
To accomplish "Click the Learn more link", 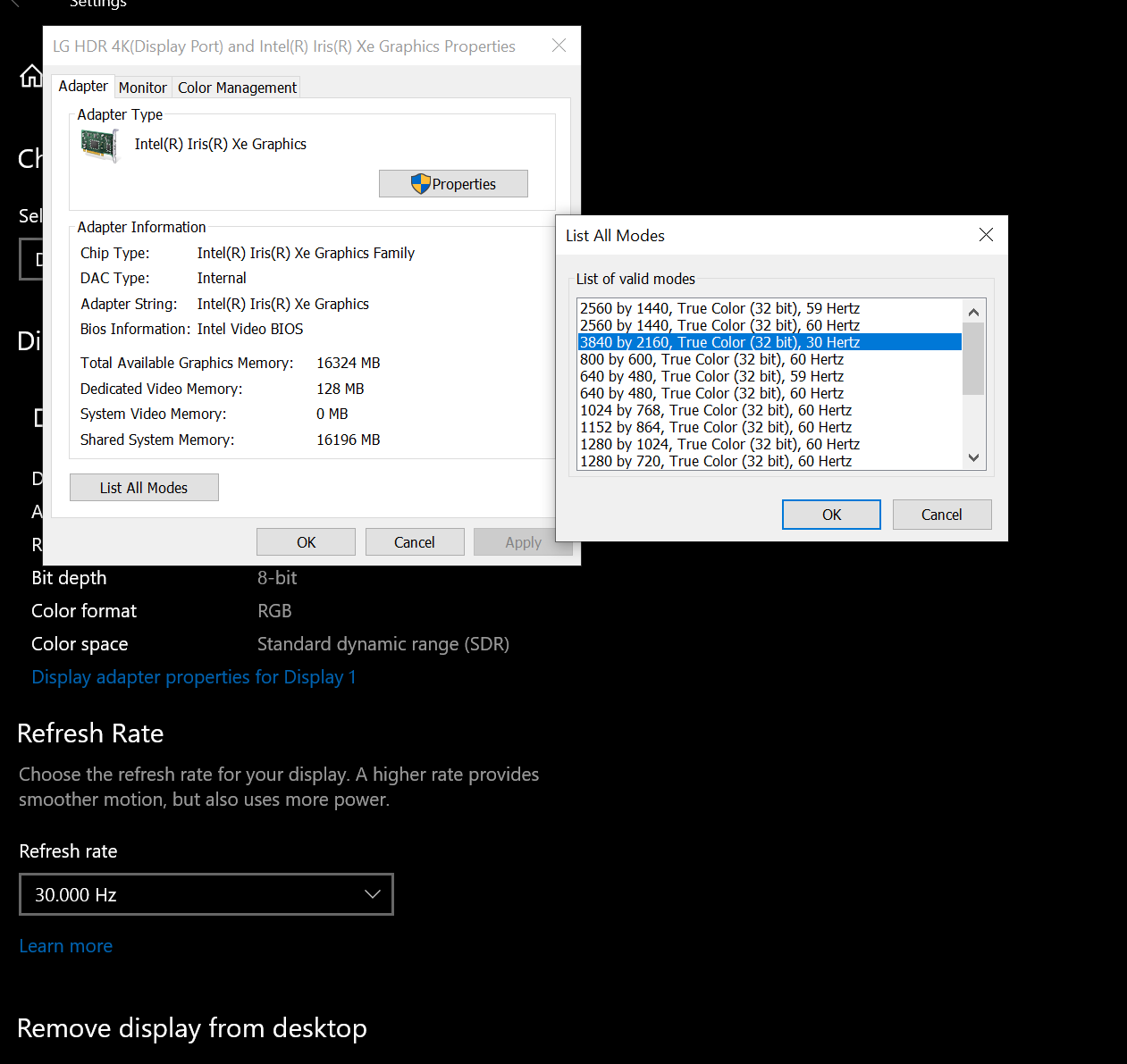I will click(66, 946).
